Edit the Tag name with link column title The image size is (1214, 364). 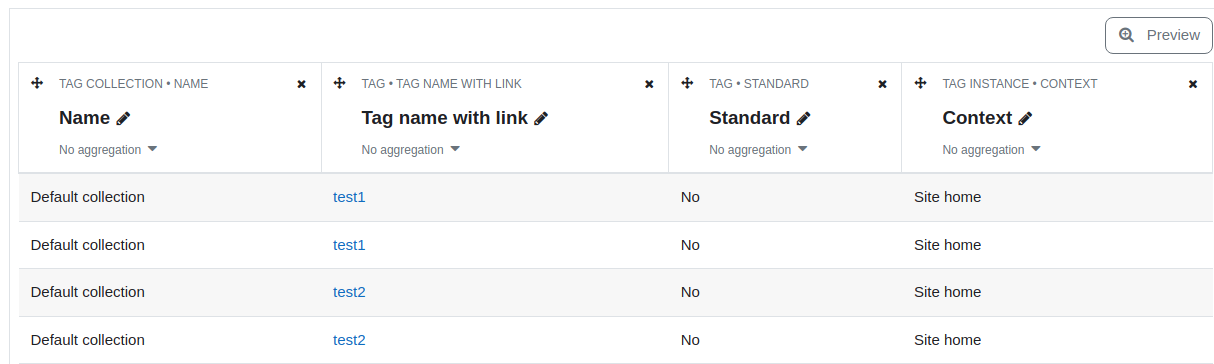(541, 118)
